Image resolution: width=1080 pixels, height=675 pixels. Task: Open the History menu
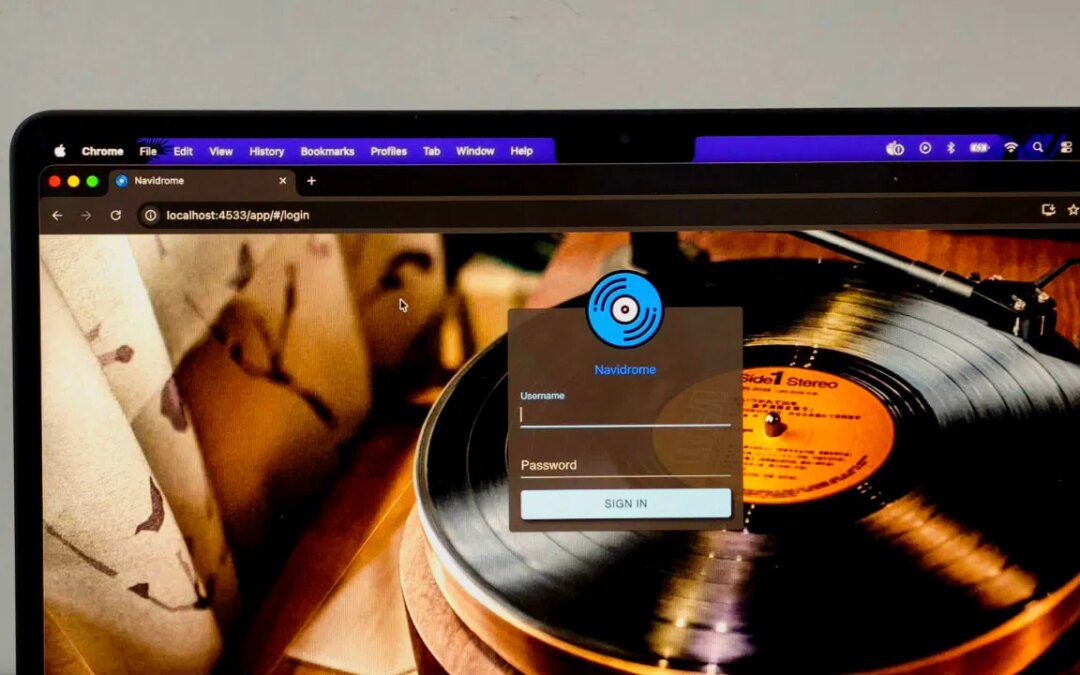266,151
